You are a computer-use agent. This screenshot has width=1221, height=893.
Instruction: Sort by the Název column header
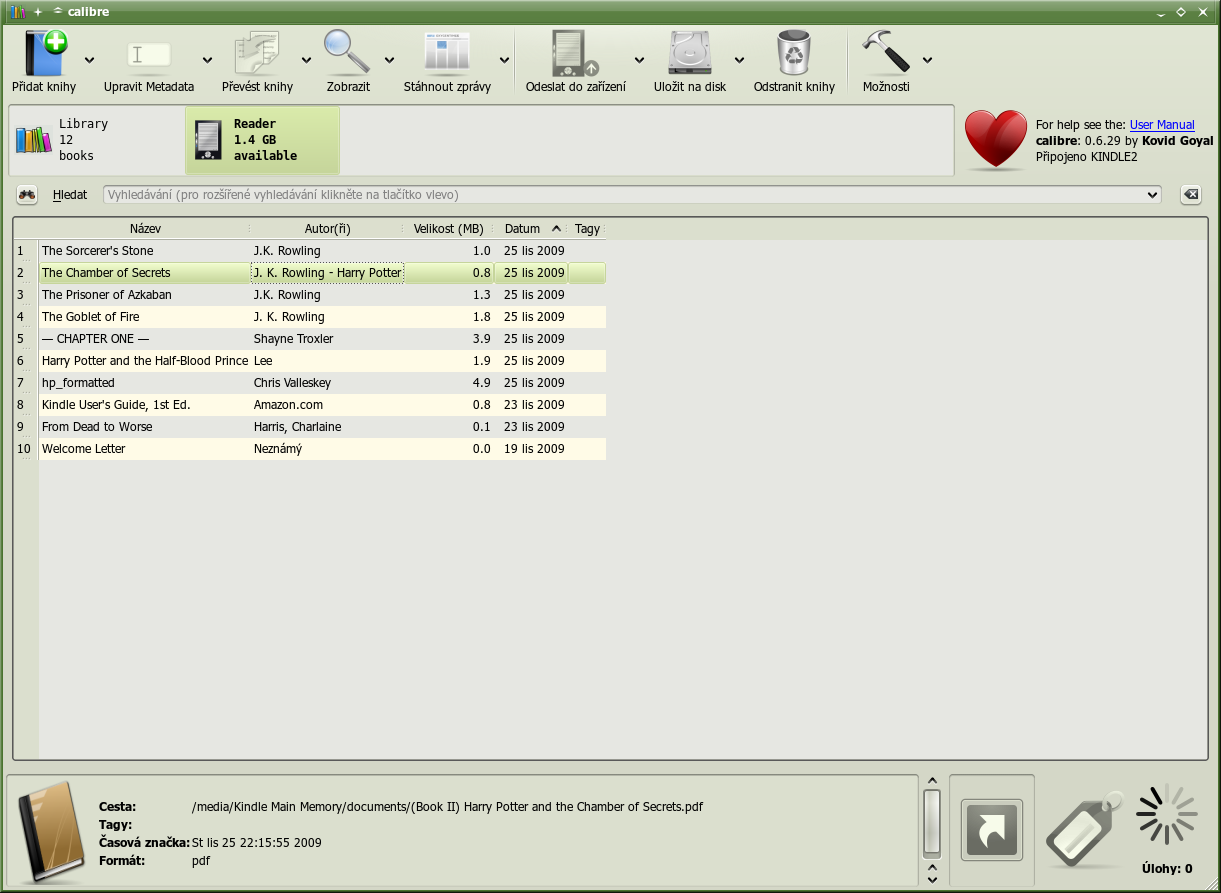tap(145, 229)
